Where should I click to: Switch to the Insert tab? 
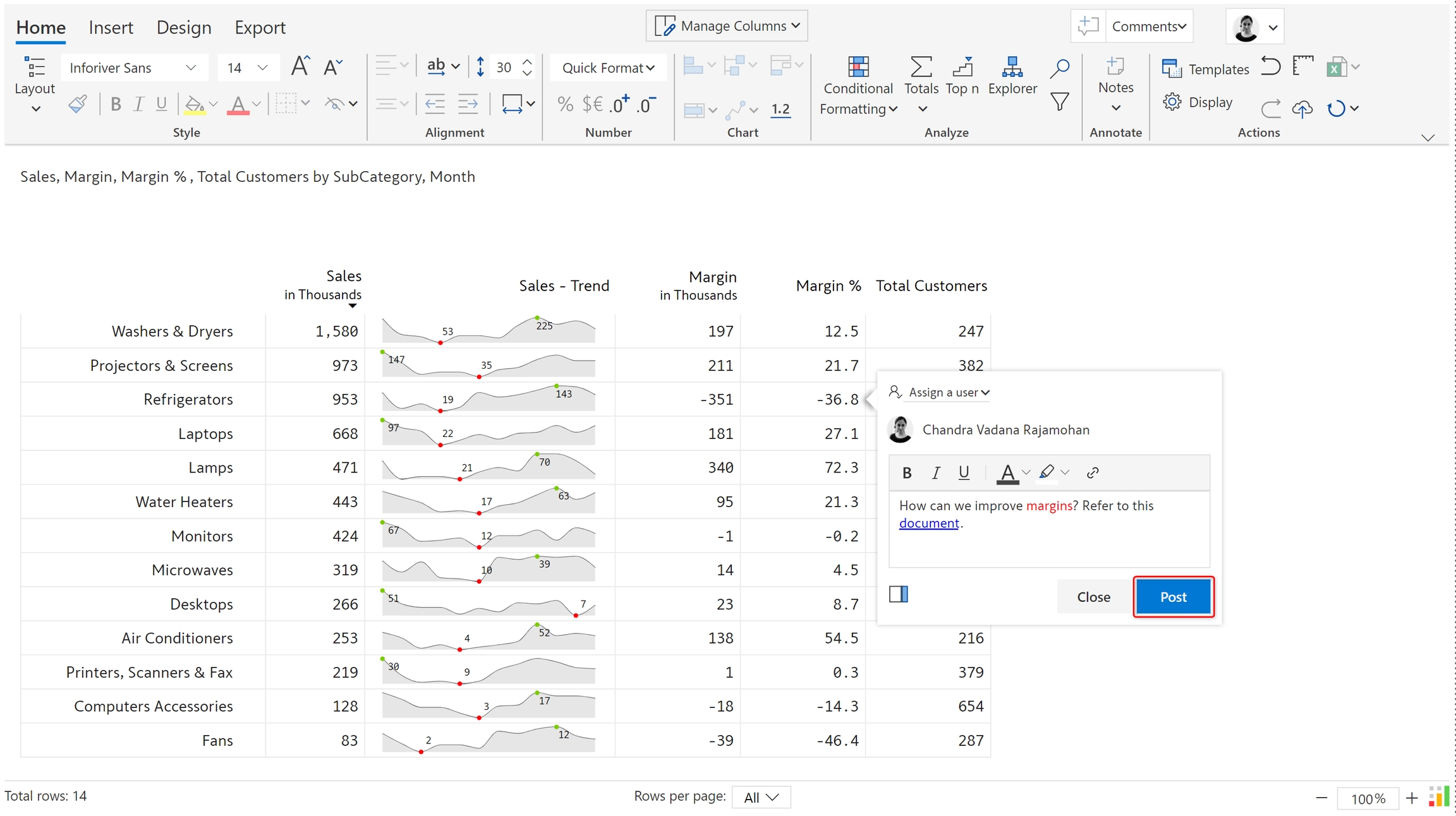pyautogui.click(x=111, y=27)
